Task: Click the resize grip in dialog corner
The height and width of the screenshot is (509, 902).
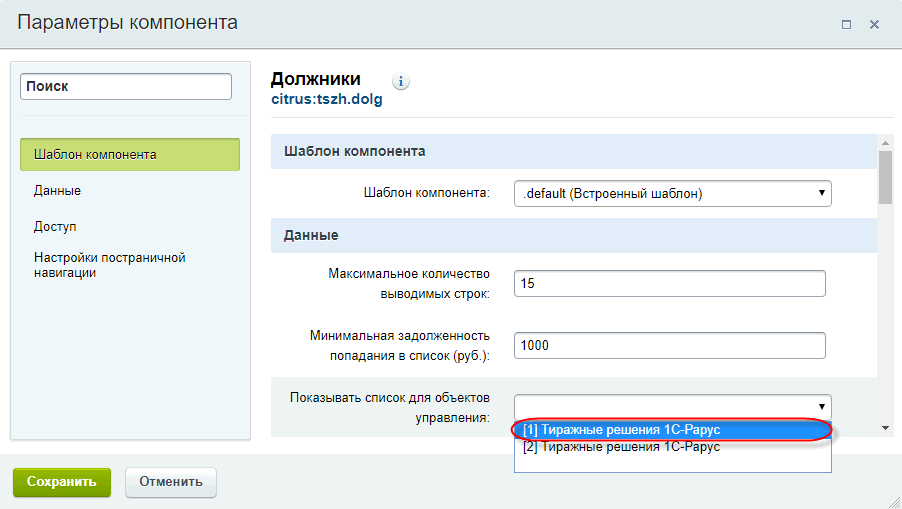Action: pos(895,502)
